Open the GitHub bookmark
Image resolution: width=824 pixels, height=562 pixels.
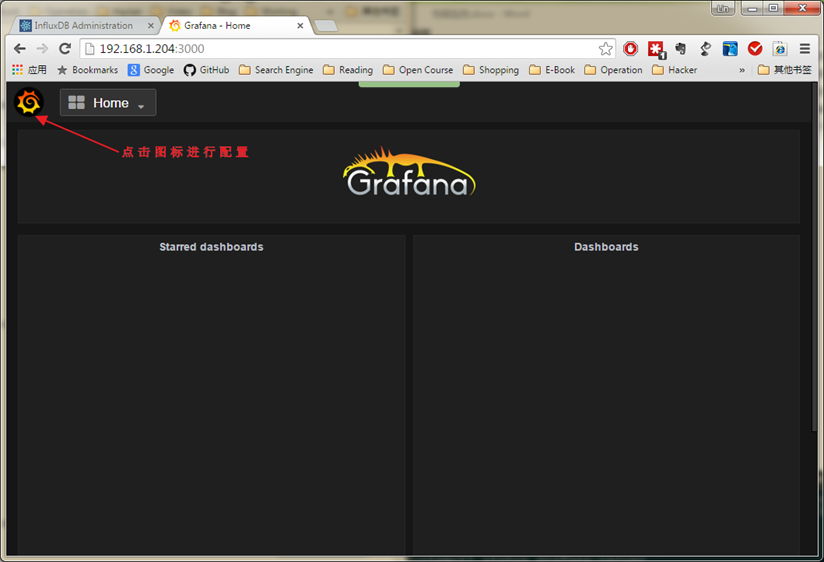coord(206,70)
